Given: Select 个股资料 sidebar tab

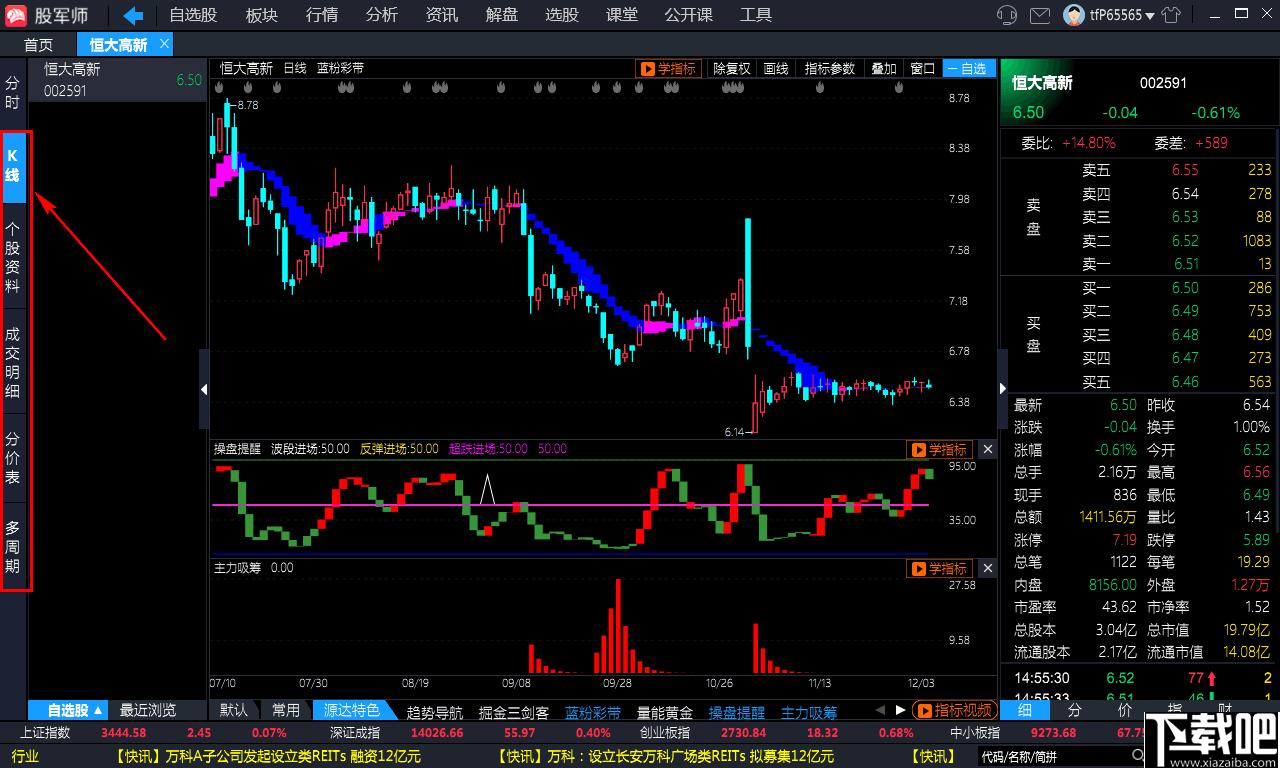Looking at the screenshot, I should pyautogui.click(x=13, y=258).
